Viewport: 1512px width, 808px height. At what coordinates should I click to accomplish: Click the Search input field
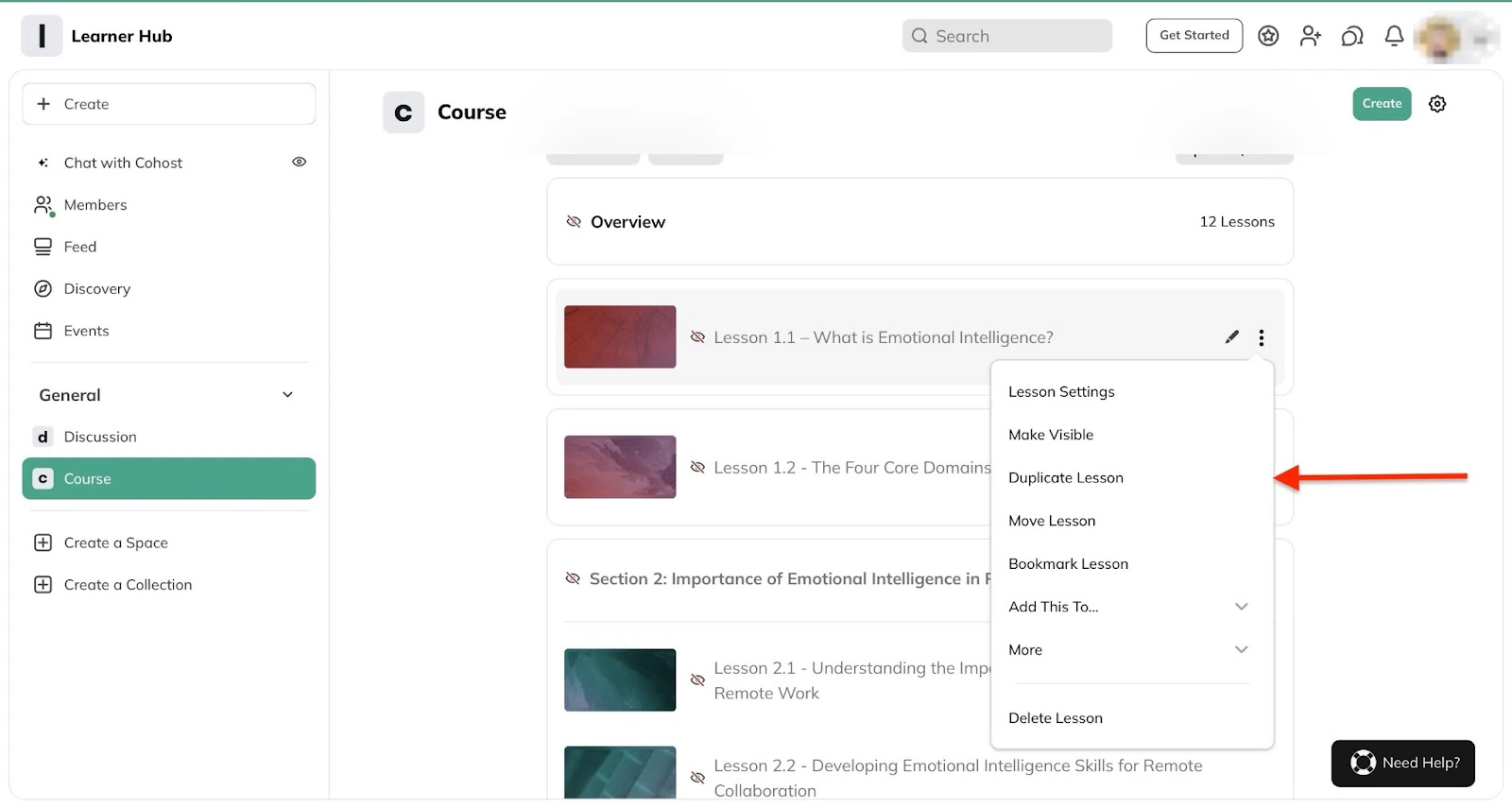(1007, 36)
